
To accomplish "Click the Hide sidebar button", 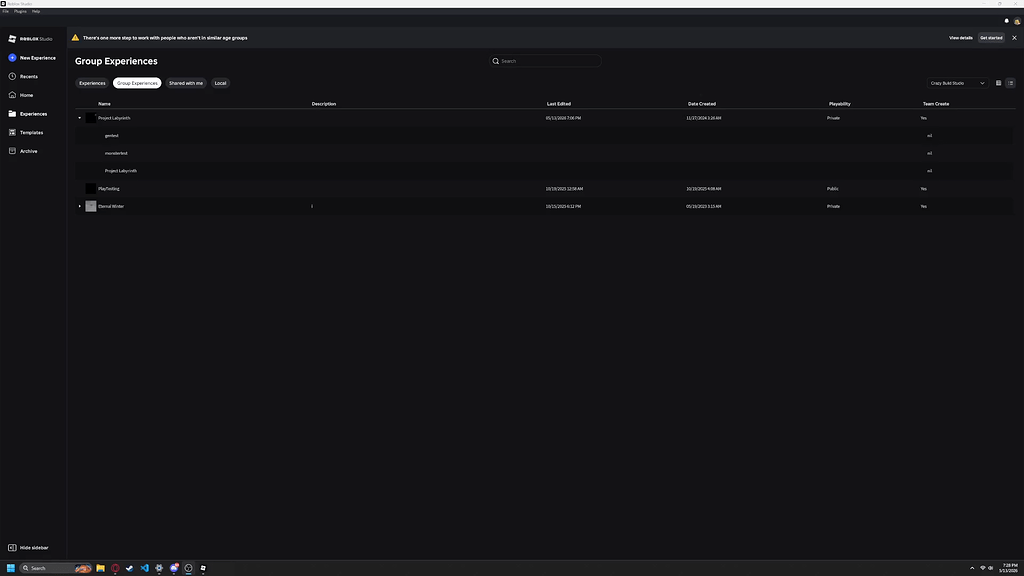I will point(28,548).
